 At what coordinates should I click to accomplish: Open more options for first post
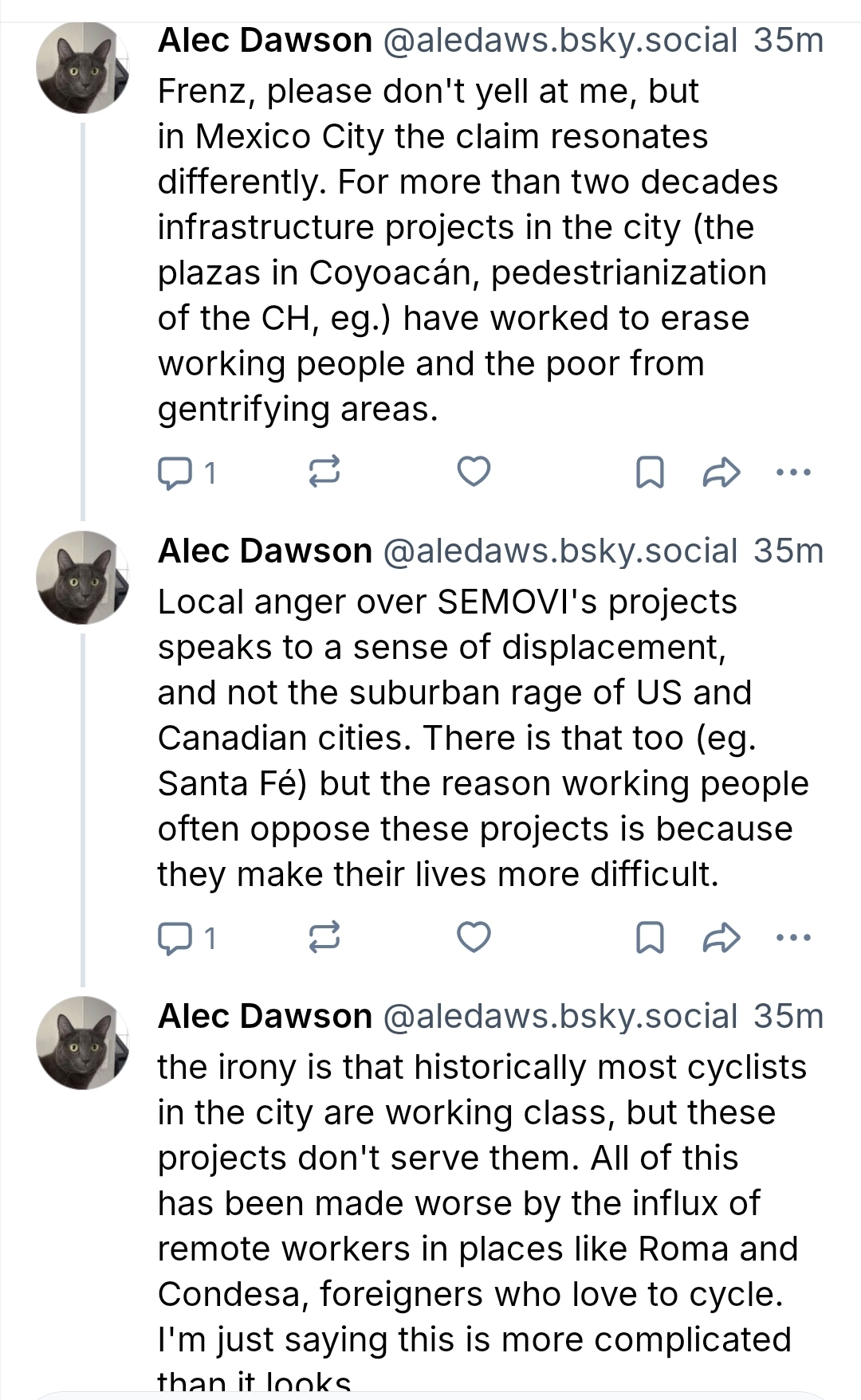793,472
